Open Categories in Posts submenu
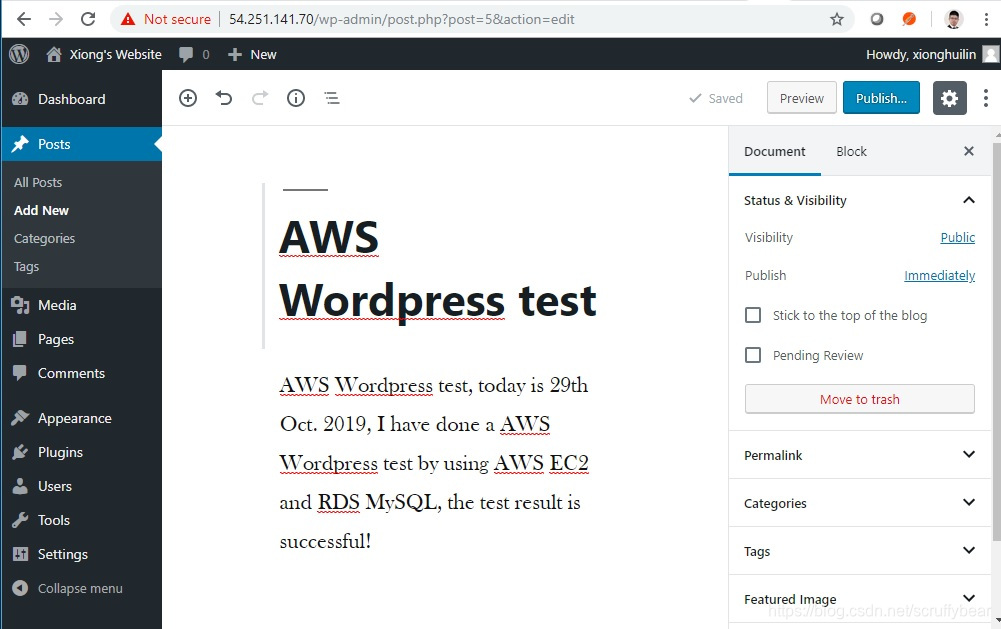 [44, 239]
